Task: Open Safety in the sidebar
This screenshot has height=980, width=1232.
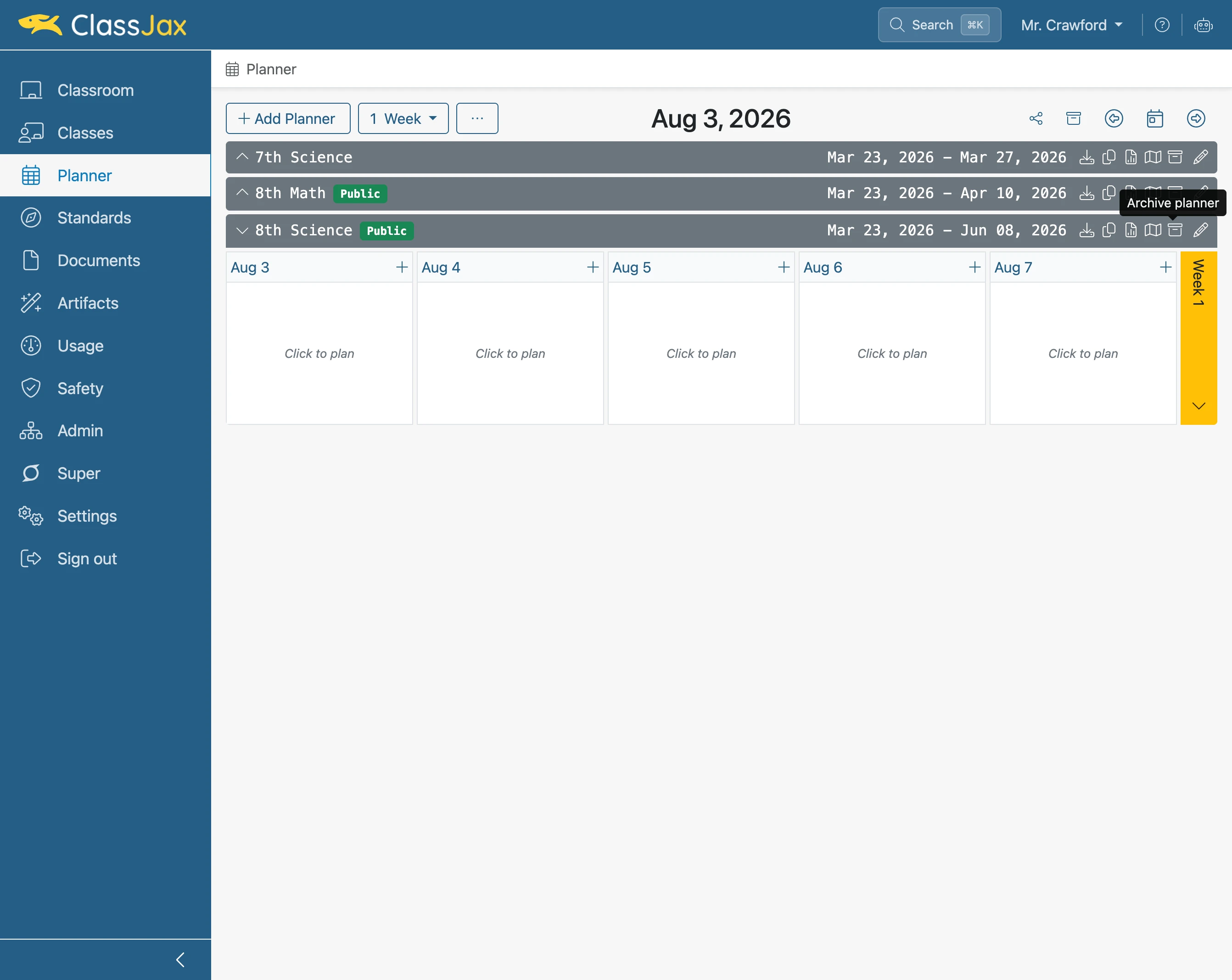Action: (105, 388)
